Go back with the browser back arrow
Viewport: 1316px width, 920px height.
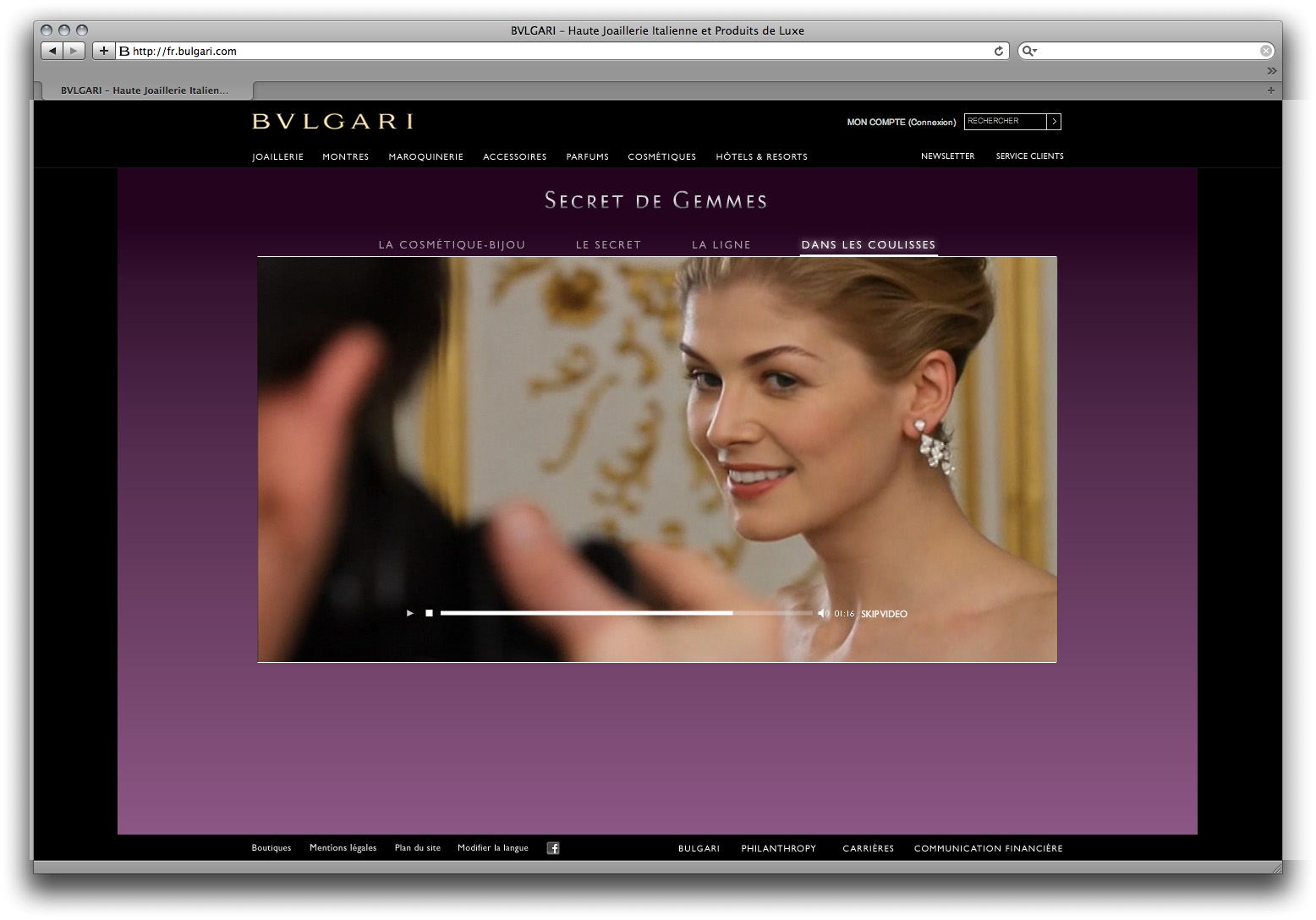tap(52, 51)
